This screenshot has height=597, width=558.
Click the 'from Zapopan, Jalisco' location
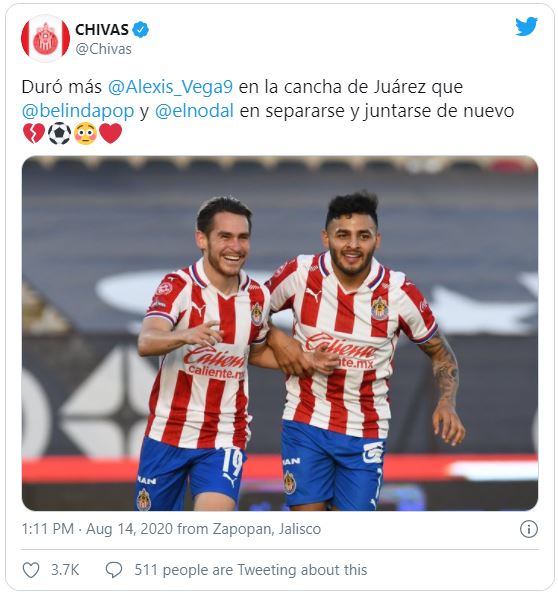pos(249,529)
